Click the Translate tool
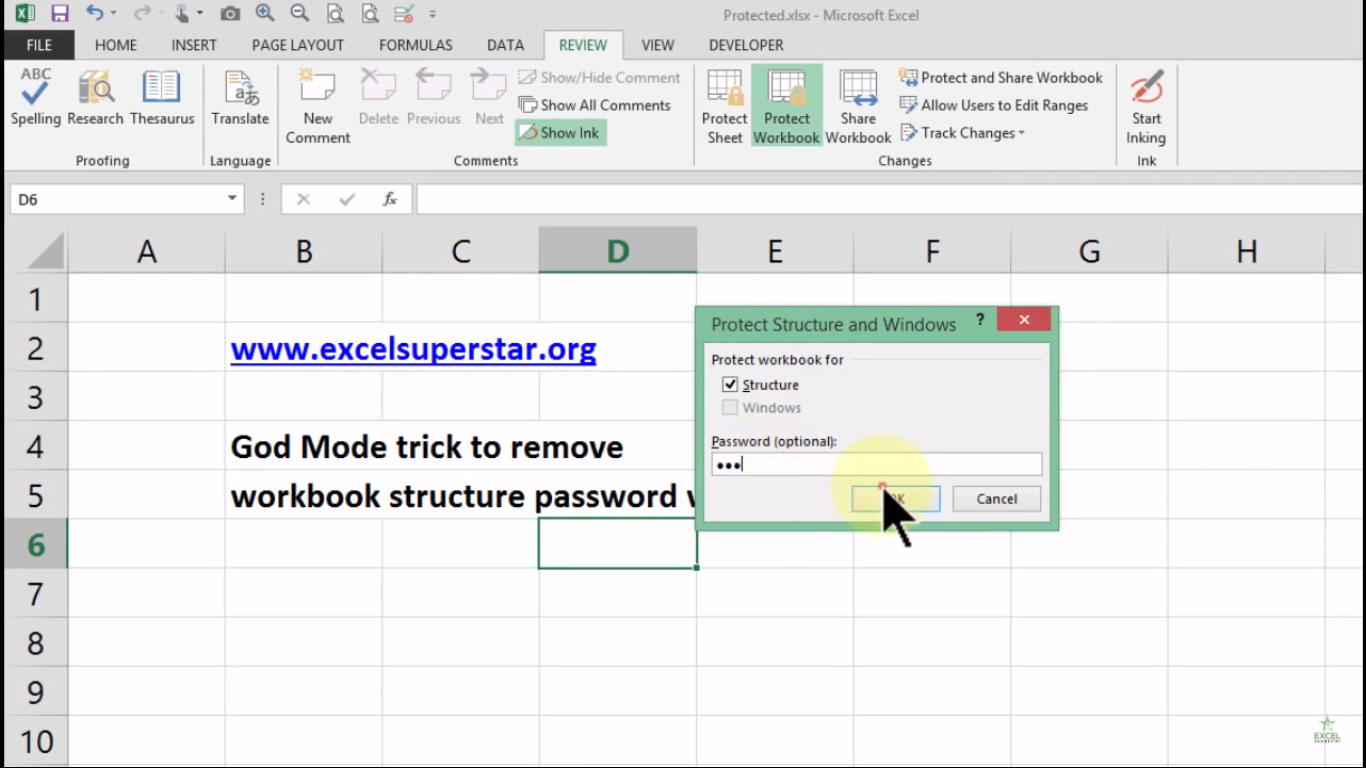This screenshot has width=1366, height=768. point(240,98)
